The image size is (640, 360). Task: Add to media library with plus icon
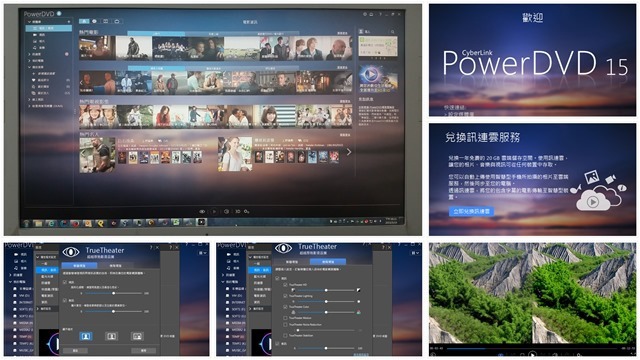(69, 22)
